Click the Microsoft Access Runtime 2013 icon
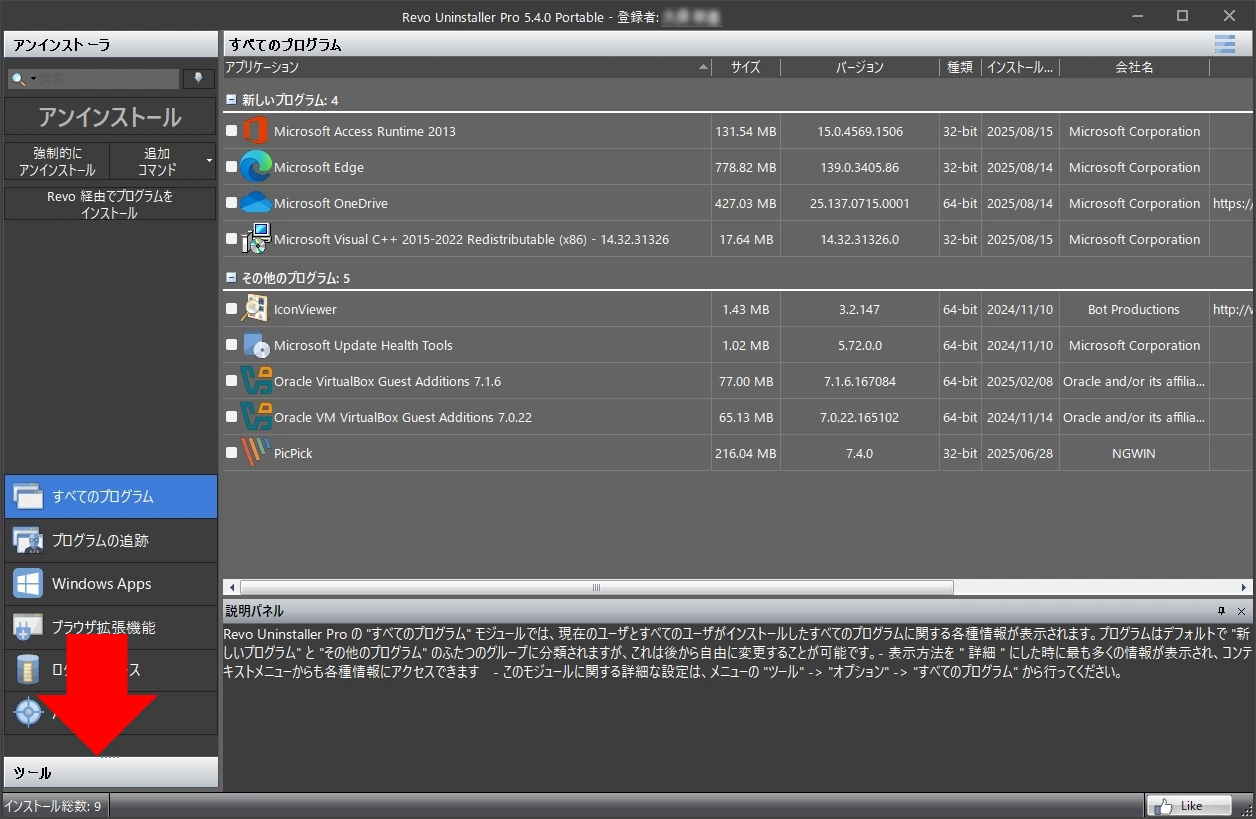This screenshot has width=1256, height=819. [256, 131]
